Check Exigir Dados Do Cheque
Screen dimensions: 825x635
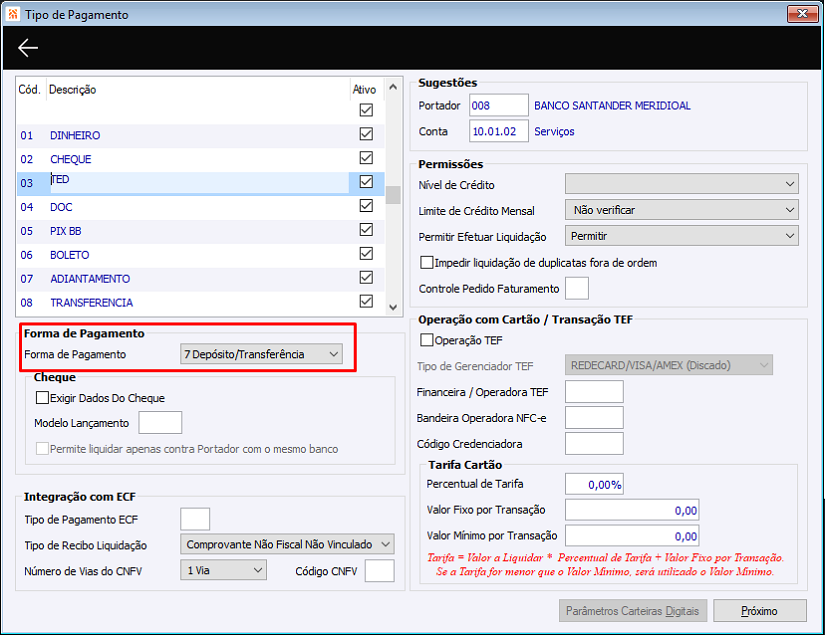coord(43,397)
